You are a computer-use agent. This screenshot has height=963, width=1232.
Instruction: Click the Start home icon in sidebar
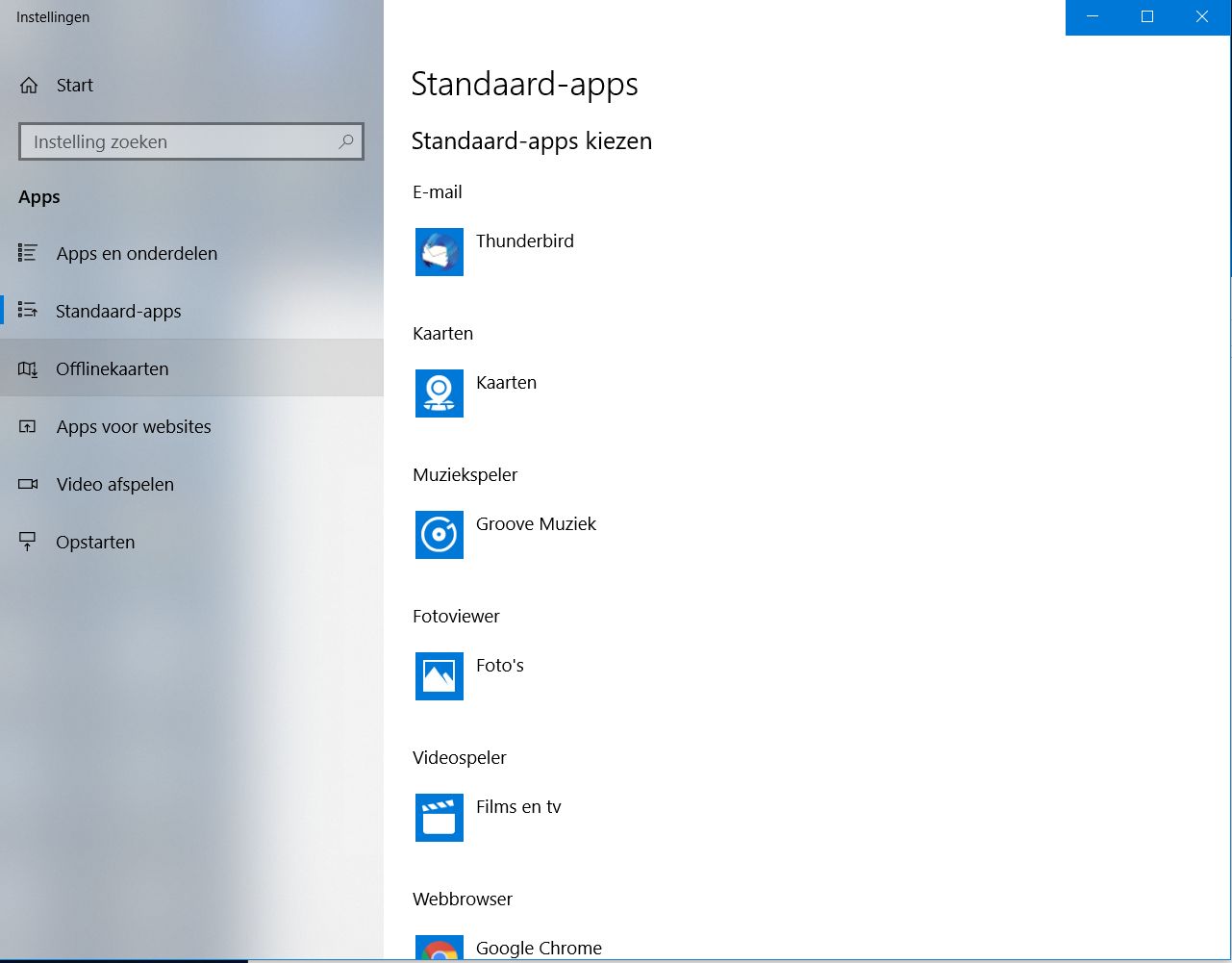point(29,86)
